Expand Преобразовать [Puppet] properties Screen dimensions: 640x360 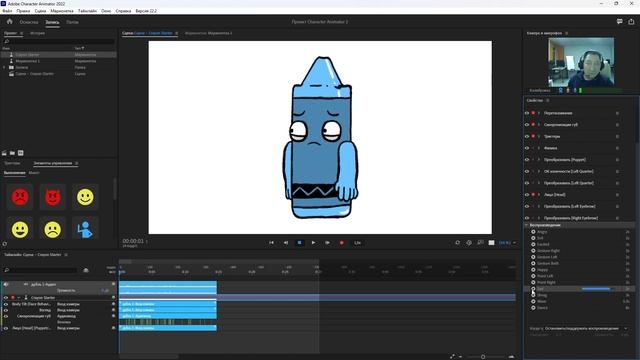(x=539, y=160)
